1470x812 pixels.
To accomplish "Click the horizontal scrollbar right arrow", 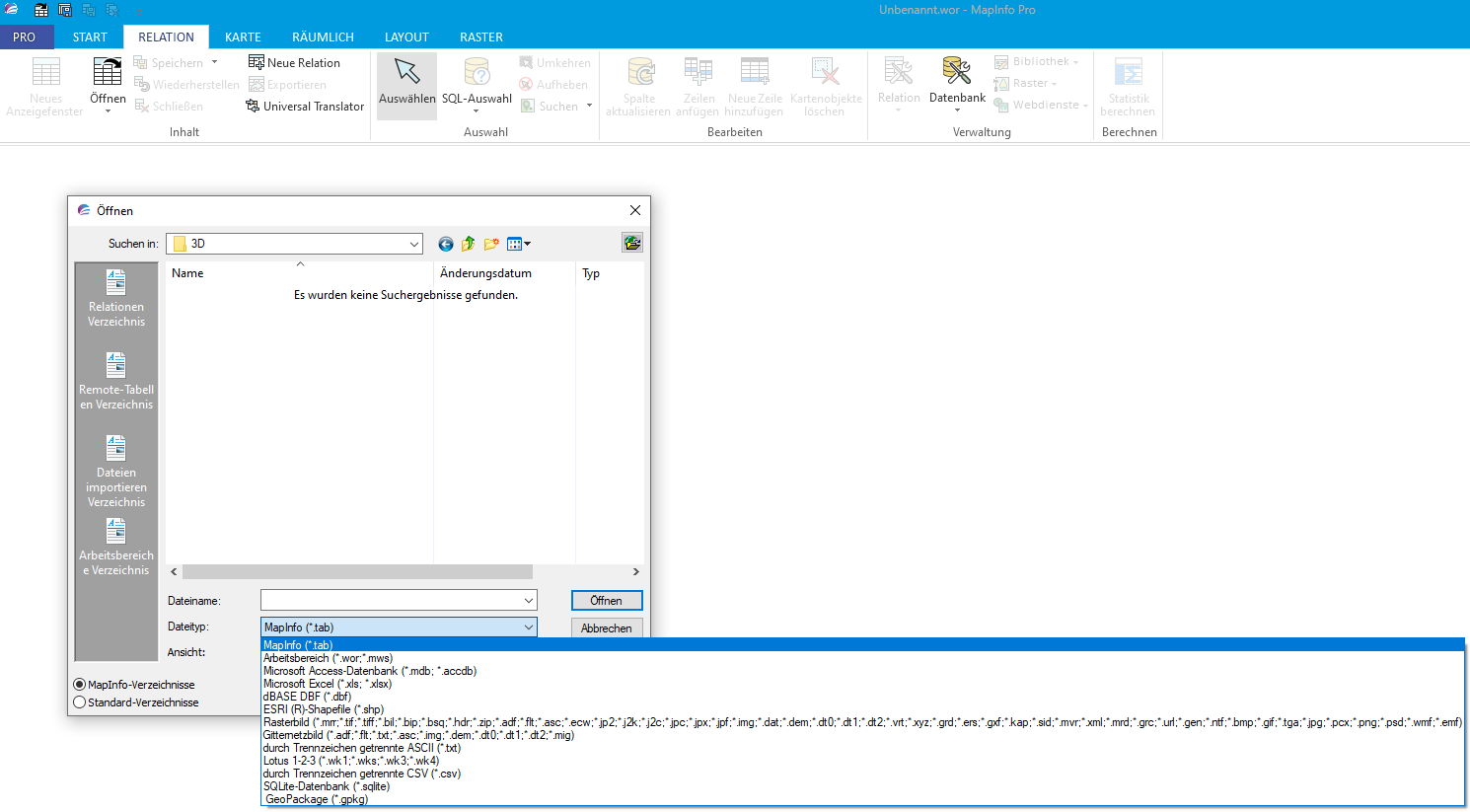I will [635, 571].
